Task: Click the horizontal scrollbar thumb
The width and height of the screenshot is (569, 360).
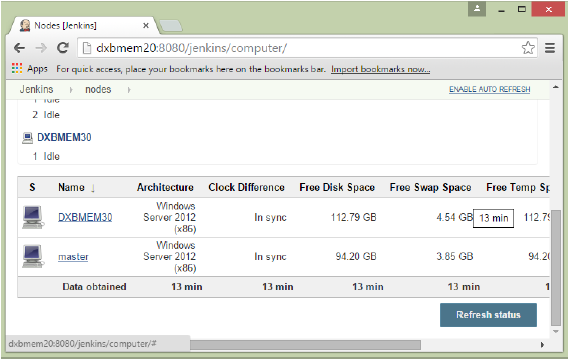Action: pyautogui.click(x=305, y=345)
